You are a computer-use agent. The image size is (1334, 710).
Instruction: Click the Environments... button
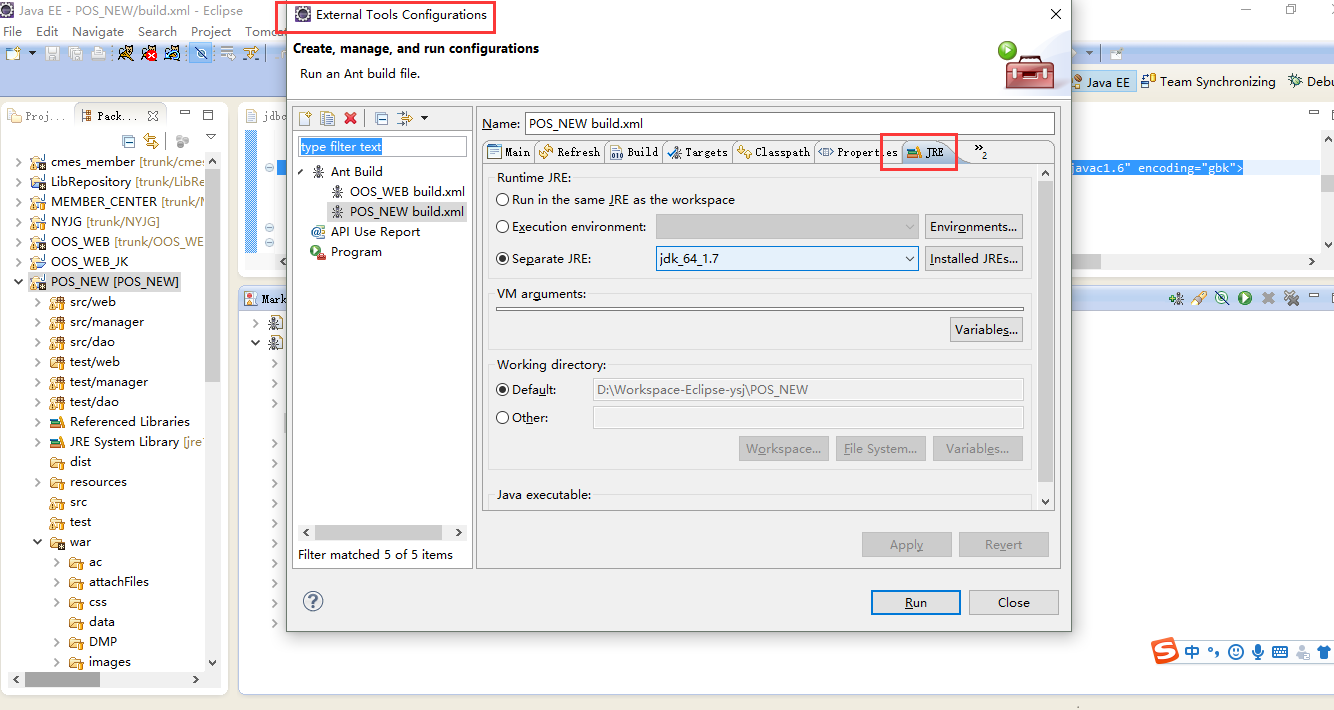(x=974, y=227)
